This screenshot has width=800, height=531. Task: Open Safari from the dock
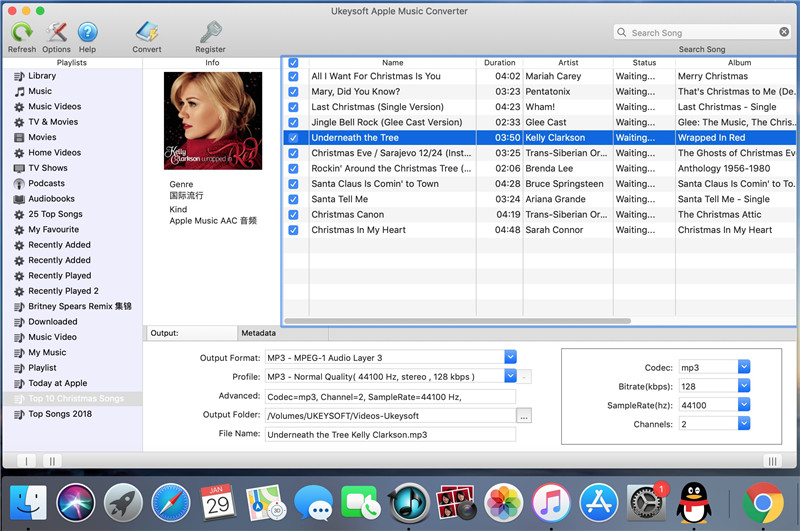click(x=170, y=503)
